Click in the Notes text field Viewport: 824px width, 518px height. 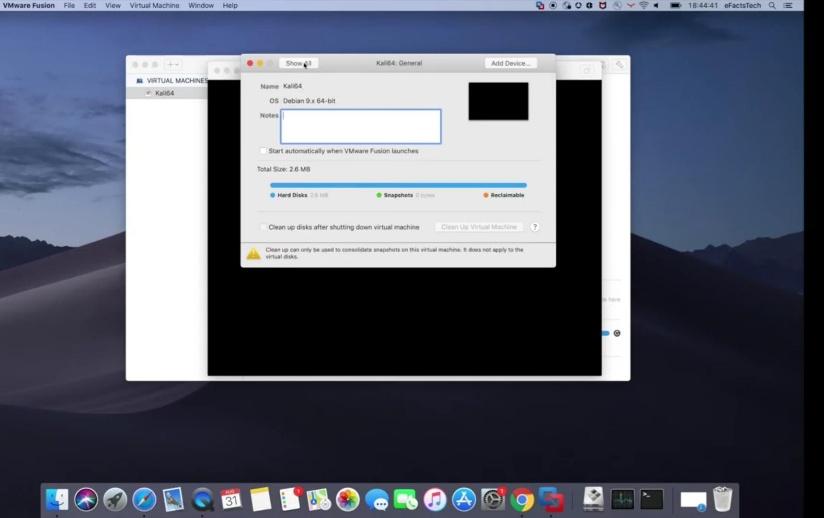click(x=360, y=126)
